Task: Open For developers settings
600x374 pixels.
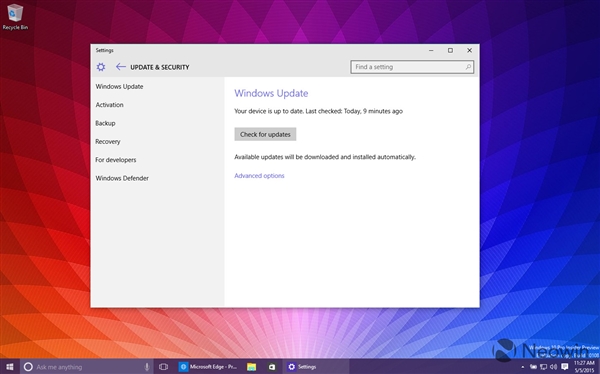Action: [x=116, y=160]
